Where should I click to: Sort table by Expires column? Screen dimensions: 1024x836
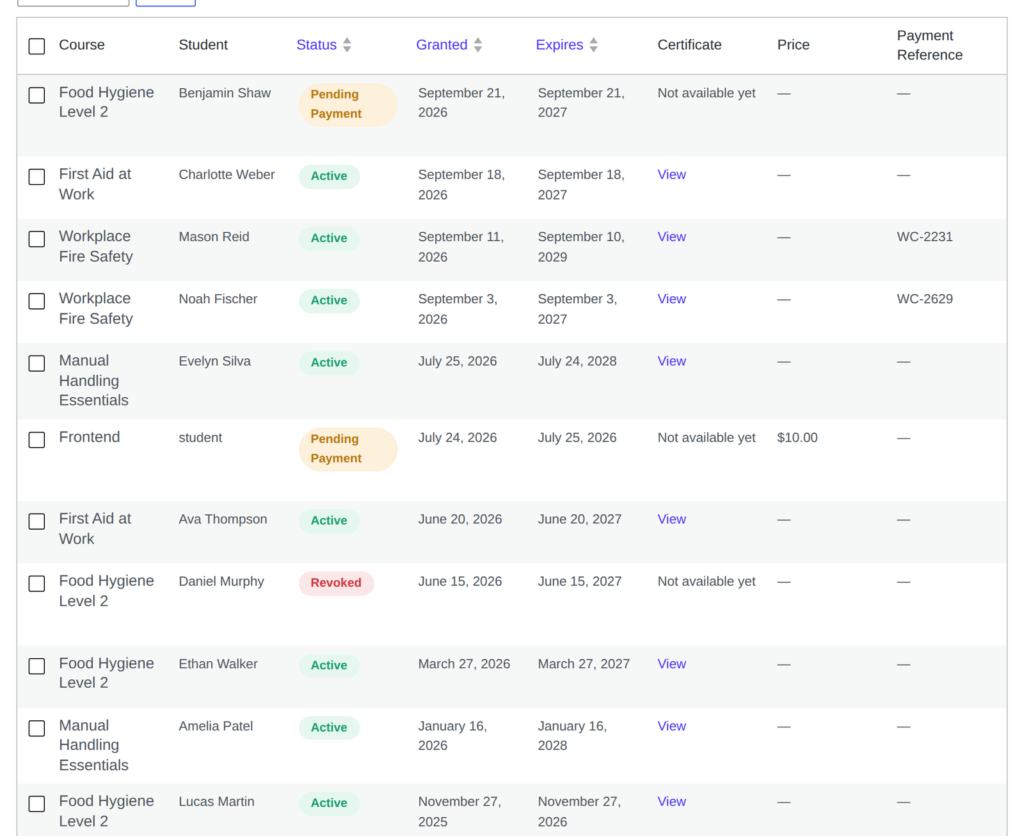560,45
